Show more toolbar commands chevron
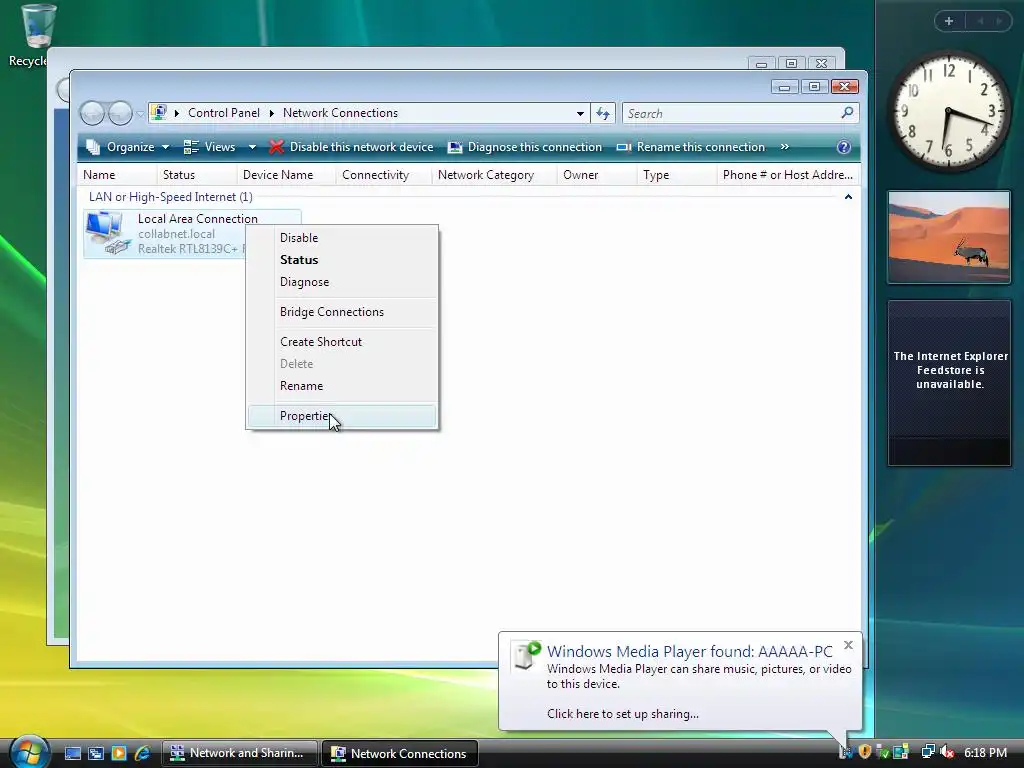The height and width of the screenshot is (768, 1024). 784,147
